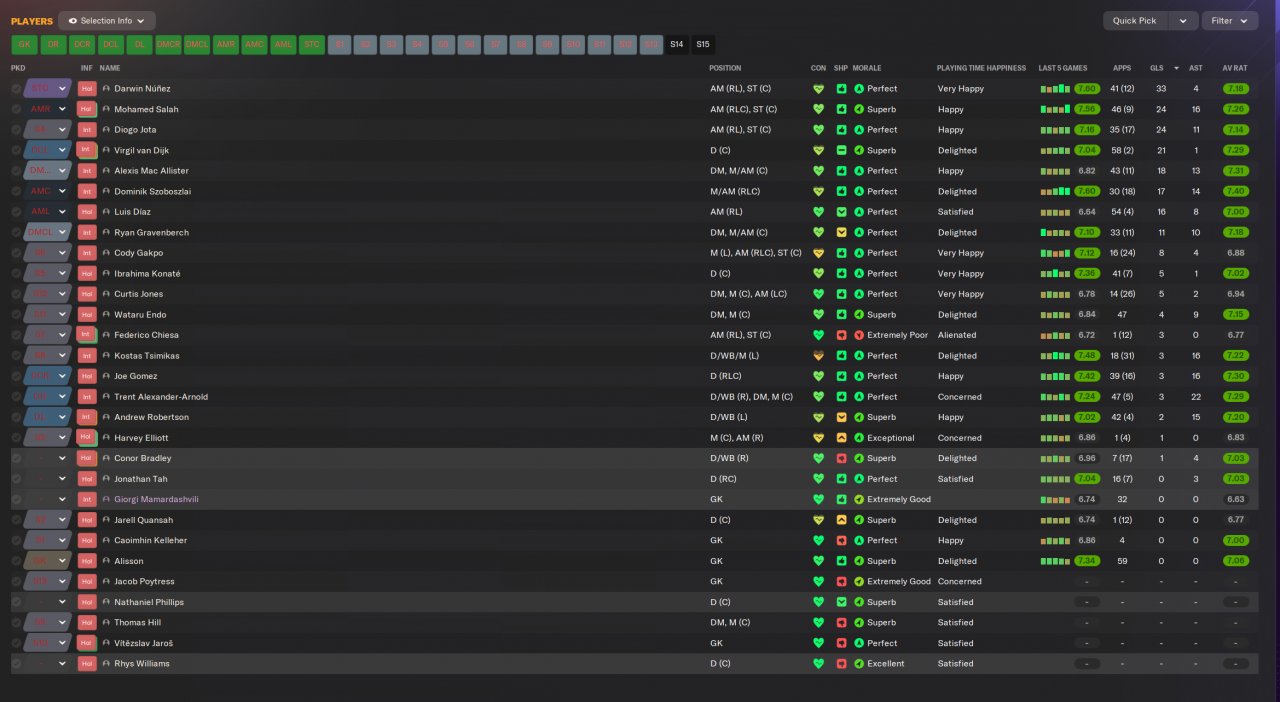This screenshot has height=702, width=1280.
Task: Click the condition heart for Darwin Núñez
Action: pos(818,88)
